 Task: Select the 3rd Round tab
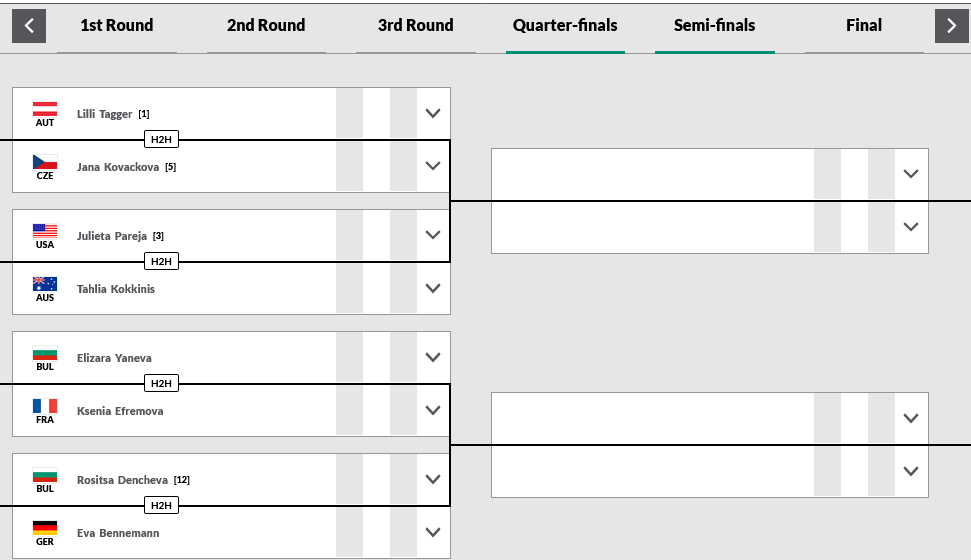[416, 25]
